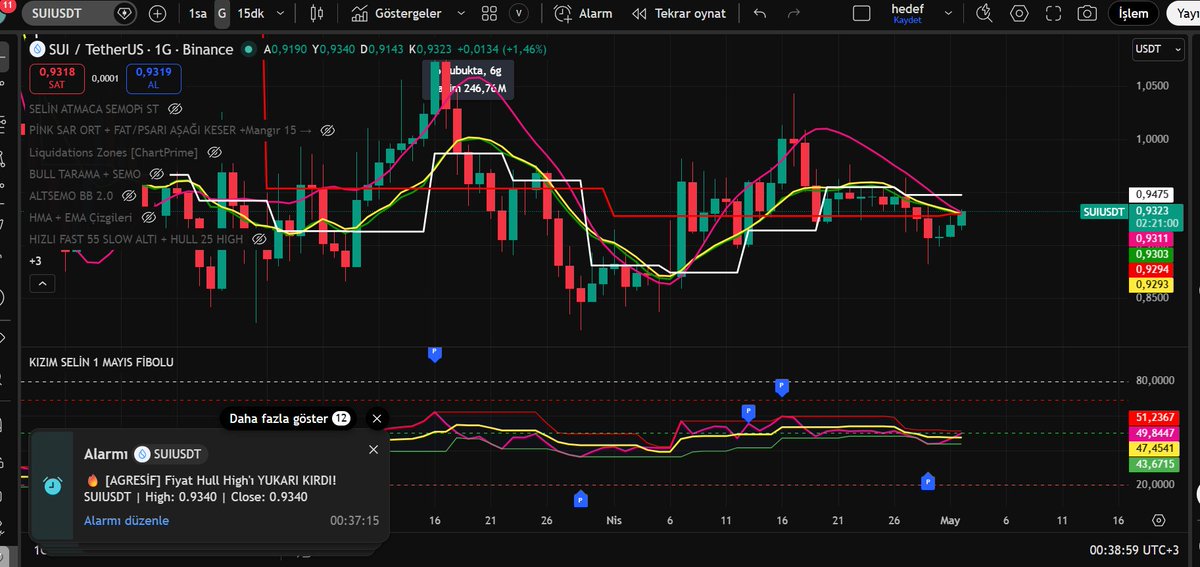Select the G daily timeframe
This screenshot has width=1200, height=567.
[221, 14]
